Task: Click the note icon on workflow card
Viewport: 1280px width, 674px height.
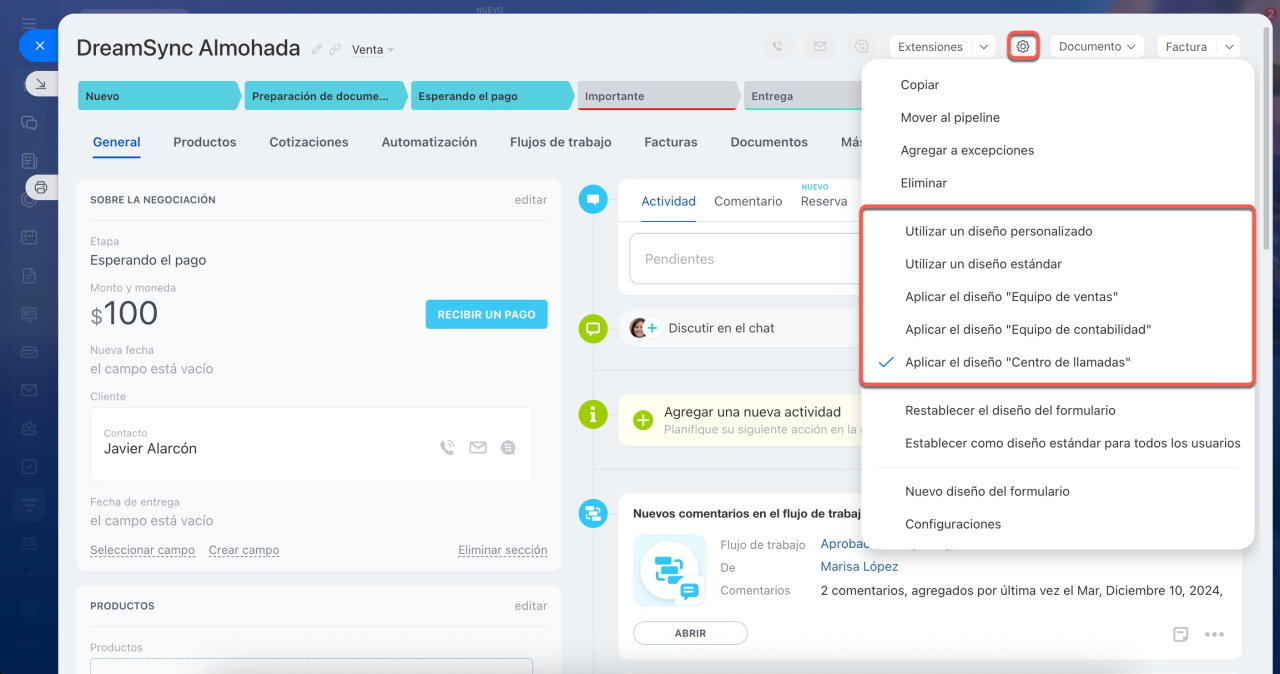Action: pyautogui.click(x=1181, y=634)
